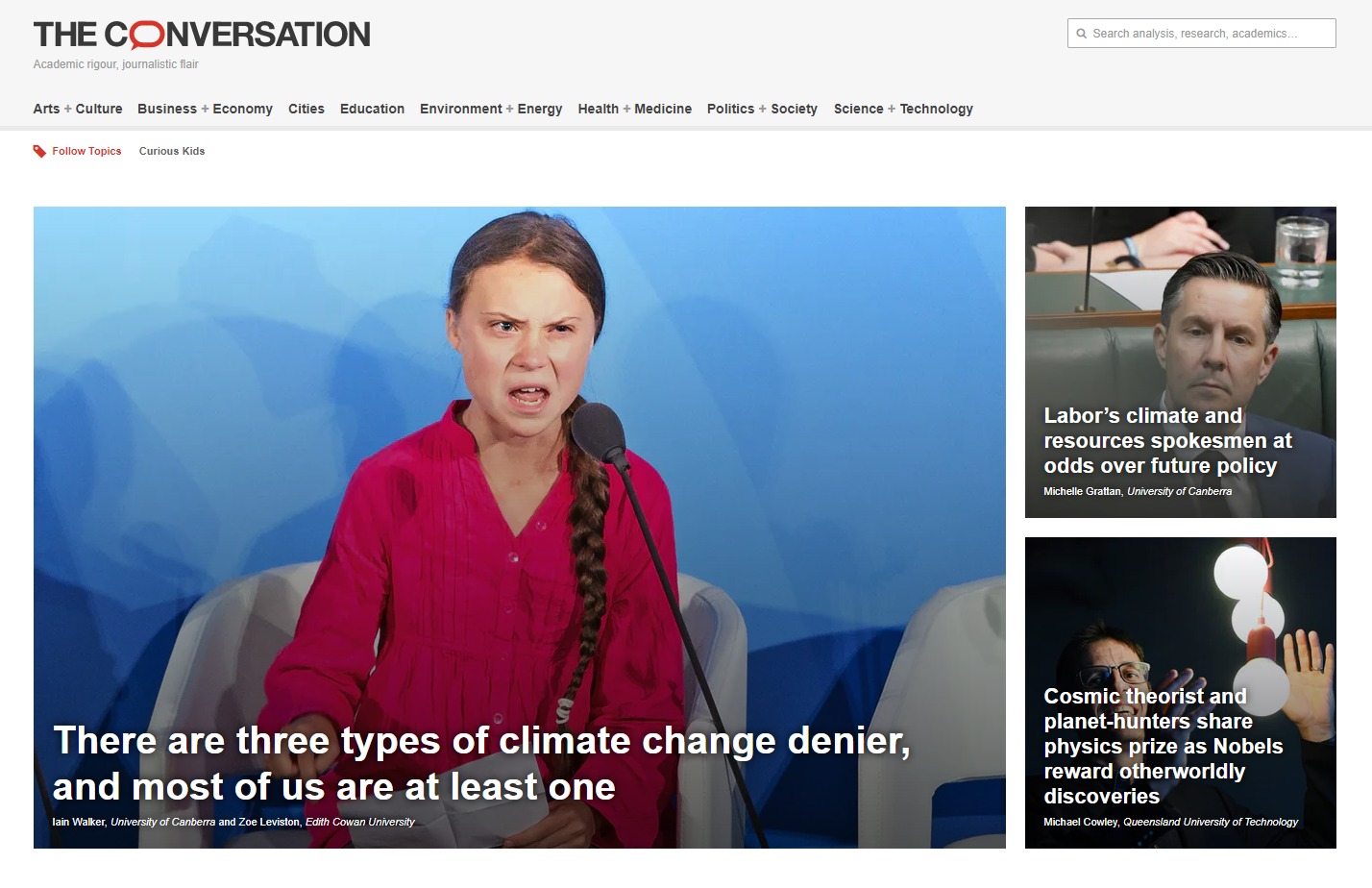Open the Science + Technology section

coord(903,109)
